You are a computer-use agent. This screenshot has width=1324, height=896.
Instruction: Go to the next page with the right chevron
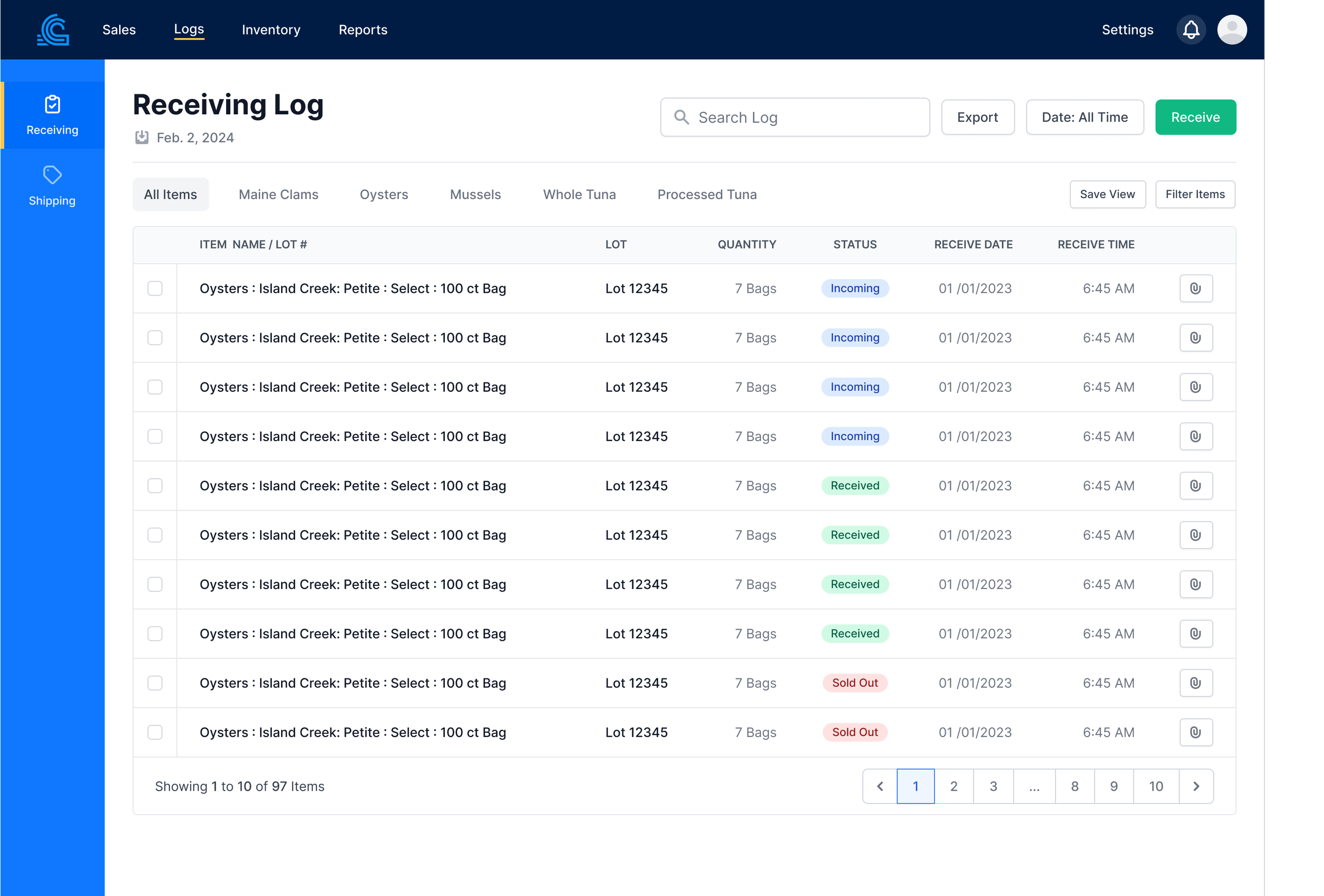[x=1196, y=786]
